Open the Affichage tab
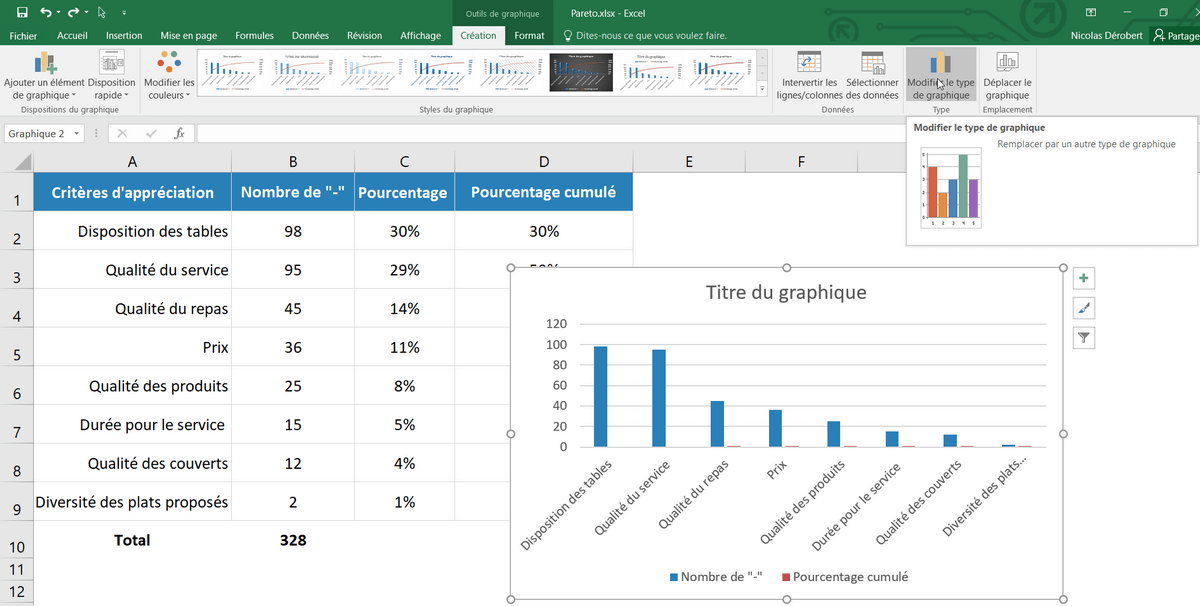The width and height of the screenshot is (1200, 606). point(420,35)
